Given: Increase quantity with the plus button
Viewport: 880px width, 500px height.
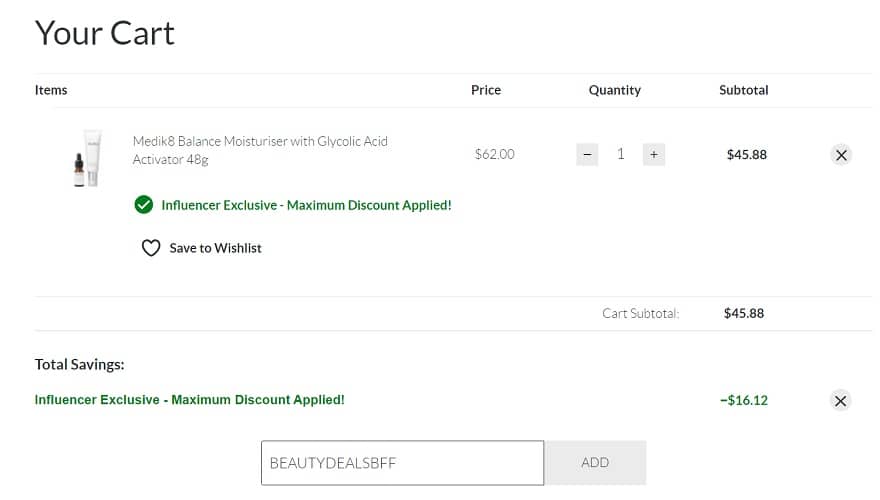Looking at the screenshot, I should point(653,154).
